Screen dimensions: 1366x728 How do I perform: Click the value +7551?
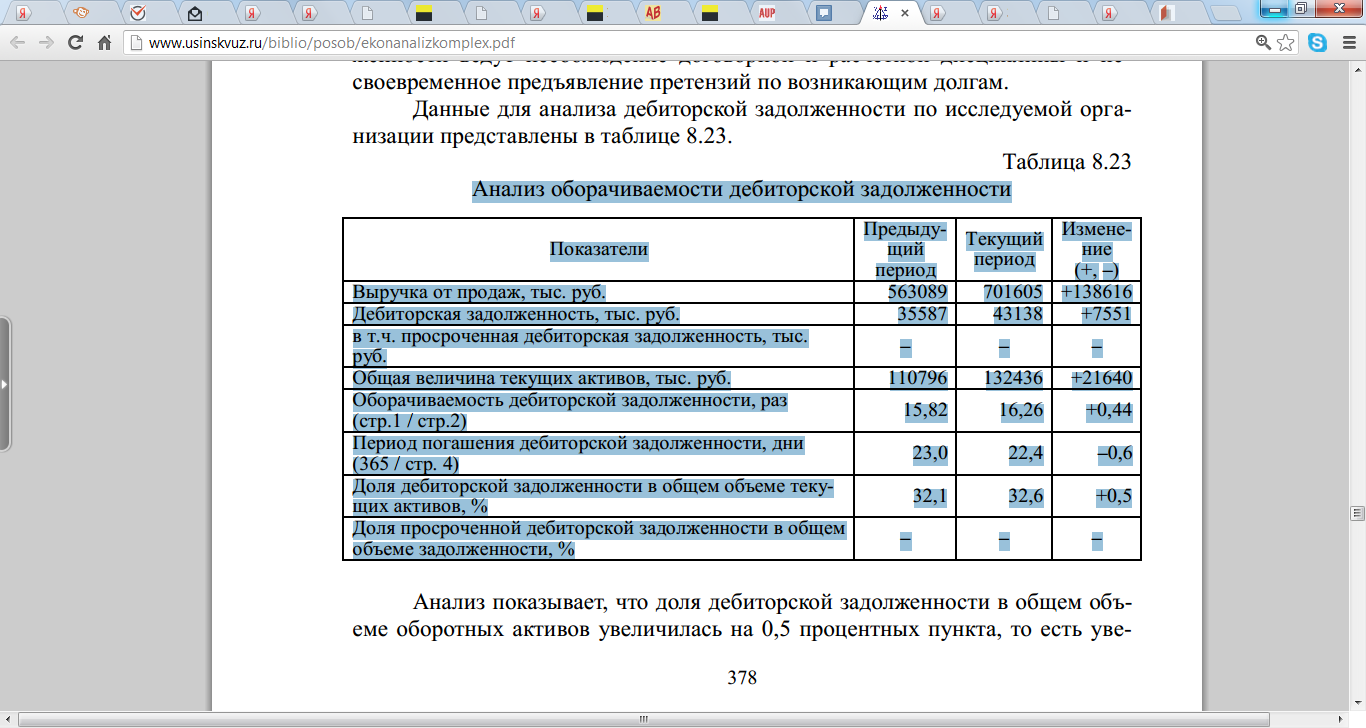pyautogui.click(x=1107, y=314)
